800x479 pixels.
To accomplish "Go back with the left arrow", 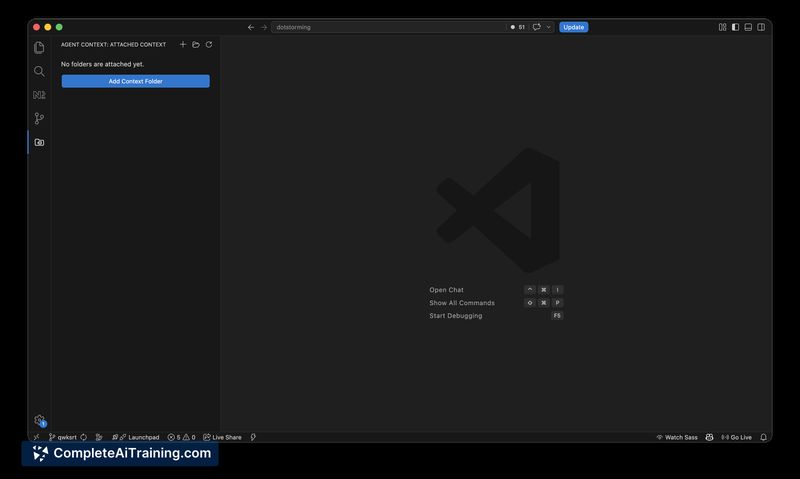I will pyautogui.click(x=251, y=27).
